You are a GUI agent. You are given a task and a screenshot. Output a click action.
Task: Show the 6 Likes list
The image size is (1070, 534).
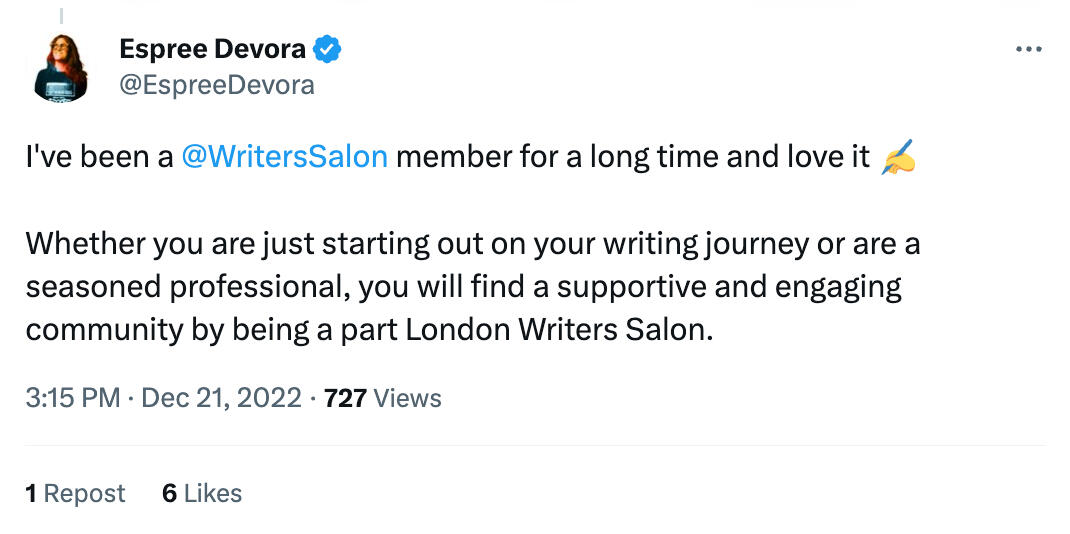point(202,493)
